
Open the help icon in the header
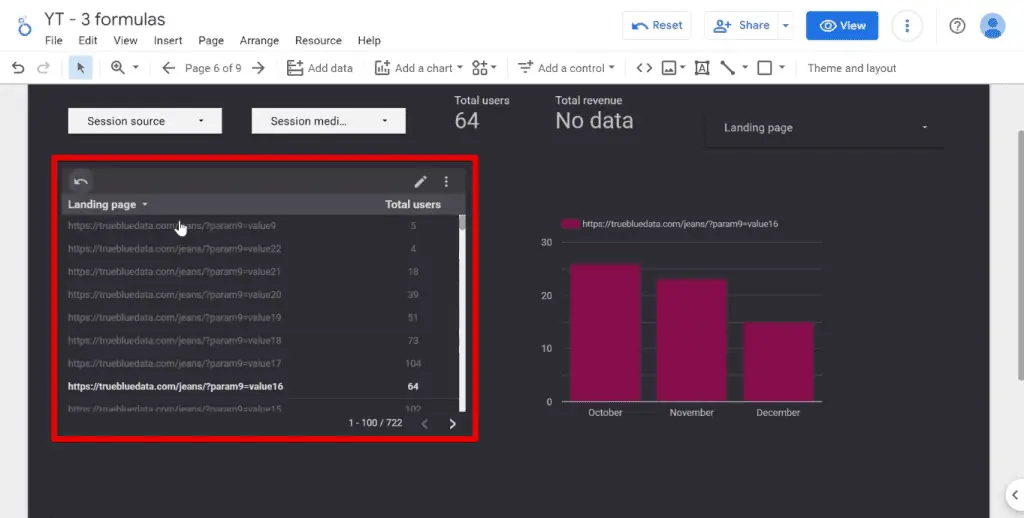click(x=957, y=26)
